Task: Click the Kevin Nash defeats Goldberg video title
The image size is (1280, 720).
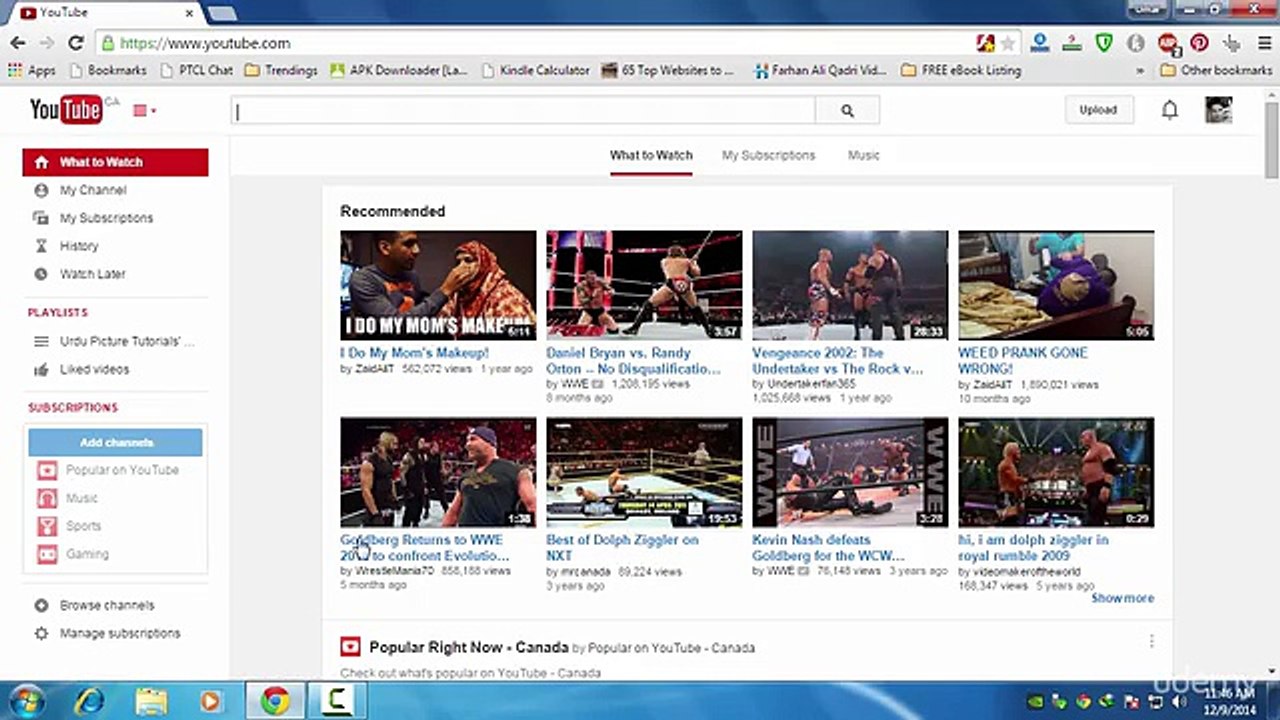Action: tap(828, 548)
